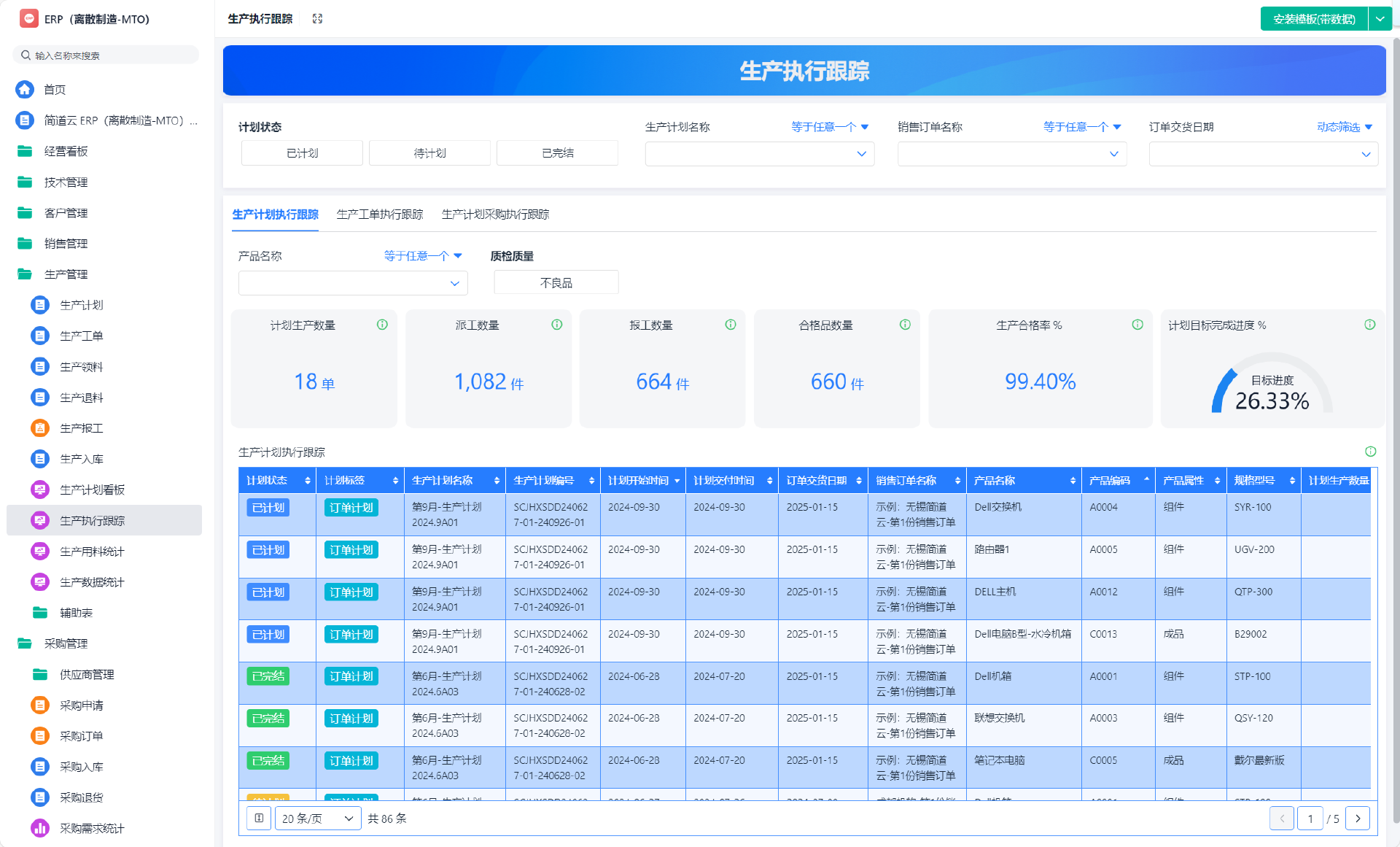The width and height of the screenshot is (1400, 847).
Task: Open the 生产计划名称 dropdown field
Action: (x=759, y=154)
